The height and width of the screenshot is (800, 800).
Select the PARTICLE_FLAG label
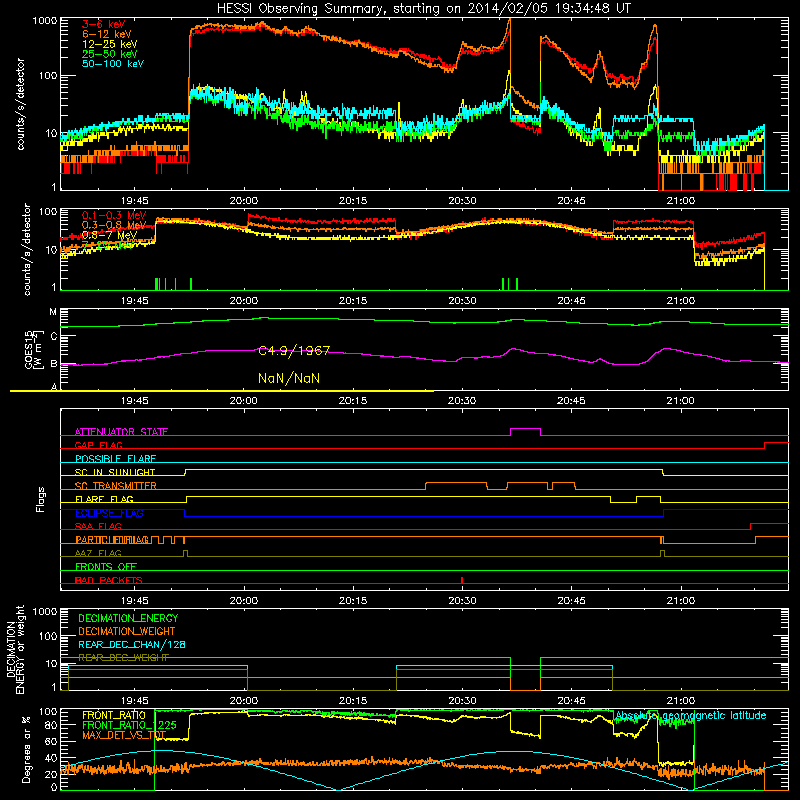click(x=112, y=540)
